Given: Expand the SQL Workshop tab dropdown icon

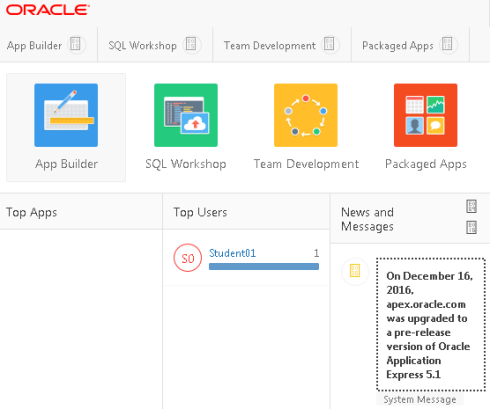Looking at the screenshot, I should (192, 44).
